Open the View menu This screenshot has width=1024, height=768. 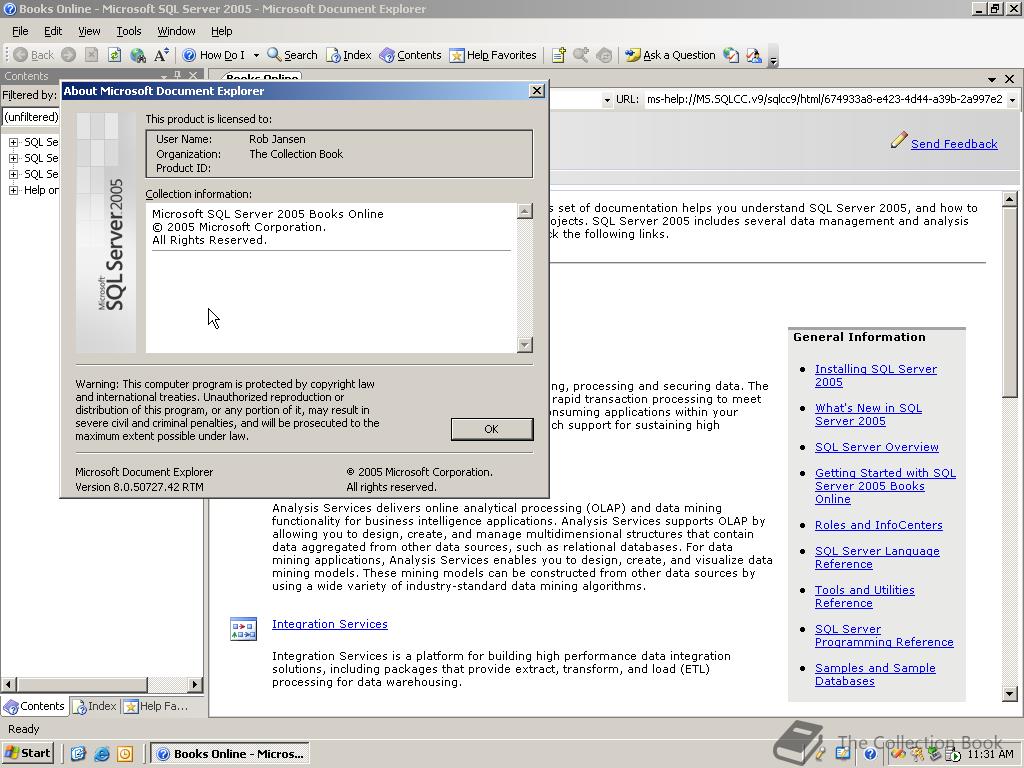[89, 31]
